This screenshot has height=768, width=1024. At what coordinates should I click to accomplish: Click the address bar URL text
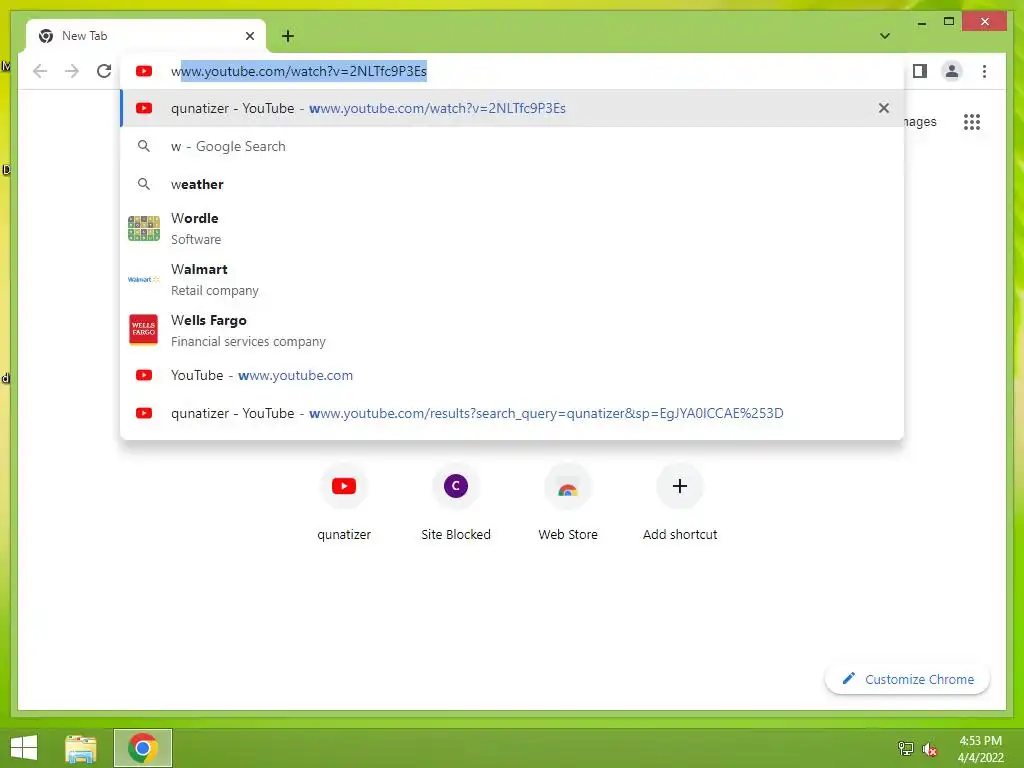[298, 71]
